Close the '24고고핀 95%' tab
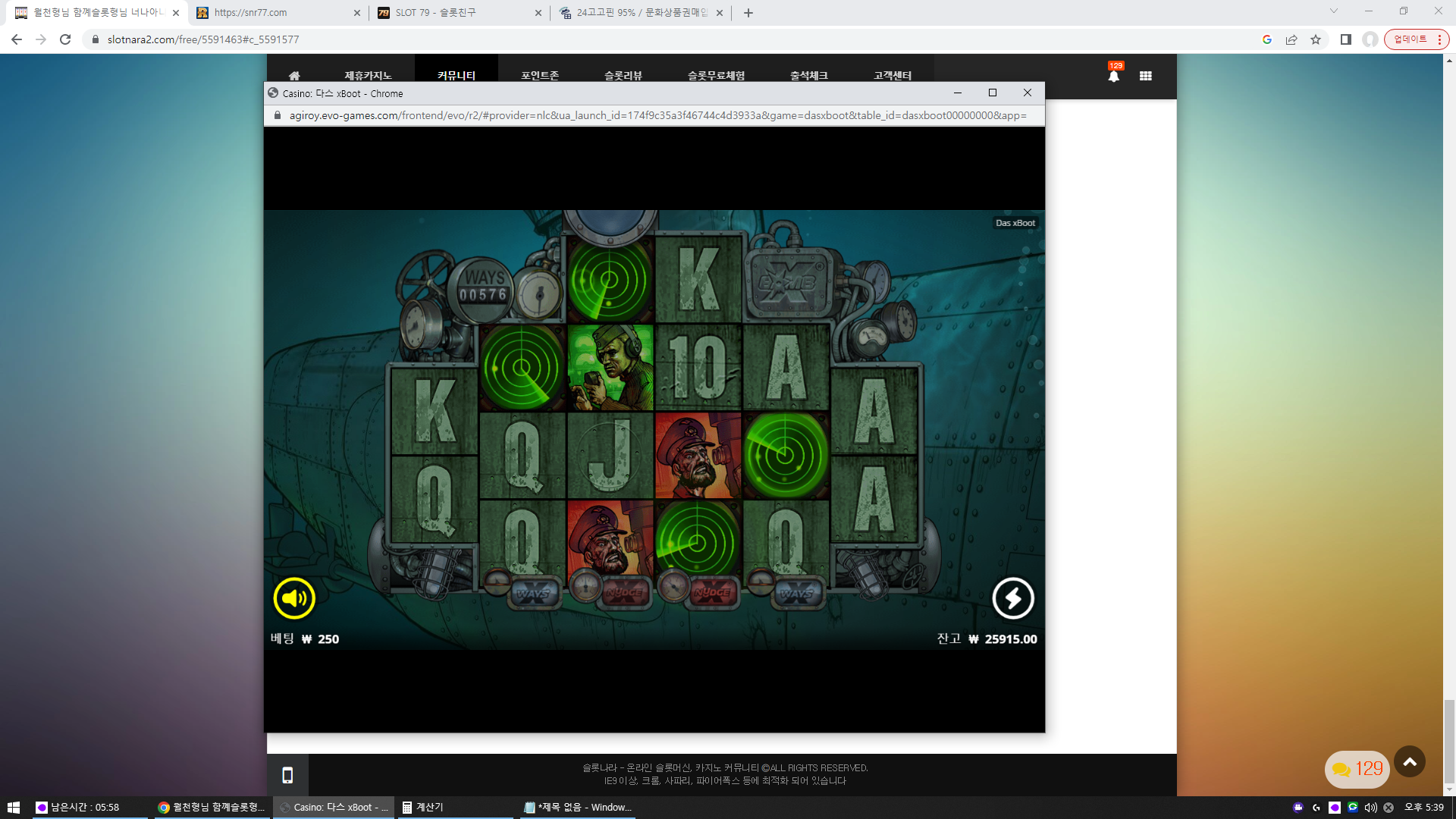The height and width of the screenshot is (819, 1456). pyautogui.click(x=720, y=13)
